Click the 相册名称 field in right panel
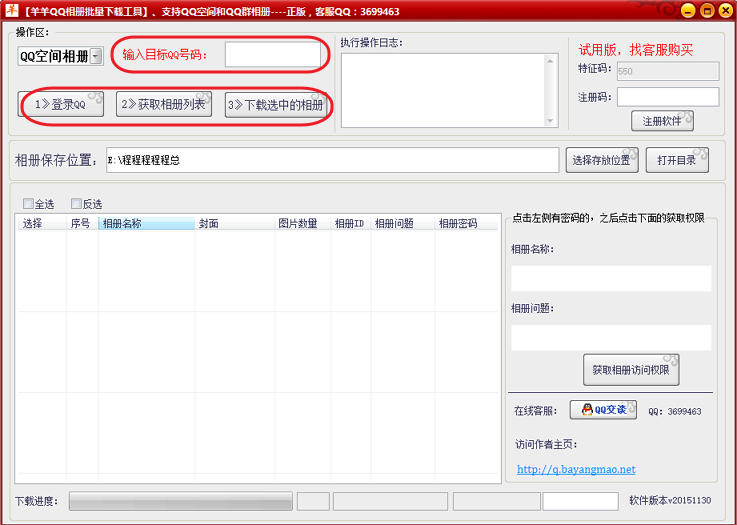This screenshot has height=525, width=737. click(611, 278)
